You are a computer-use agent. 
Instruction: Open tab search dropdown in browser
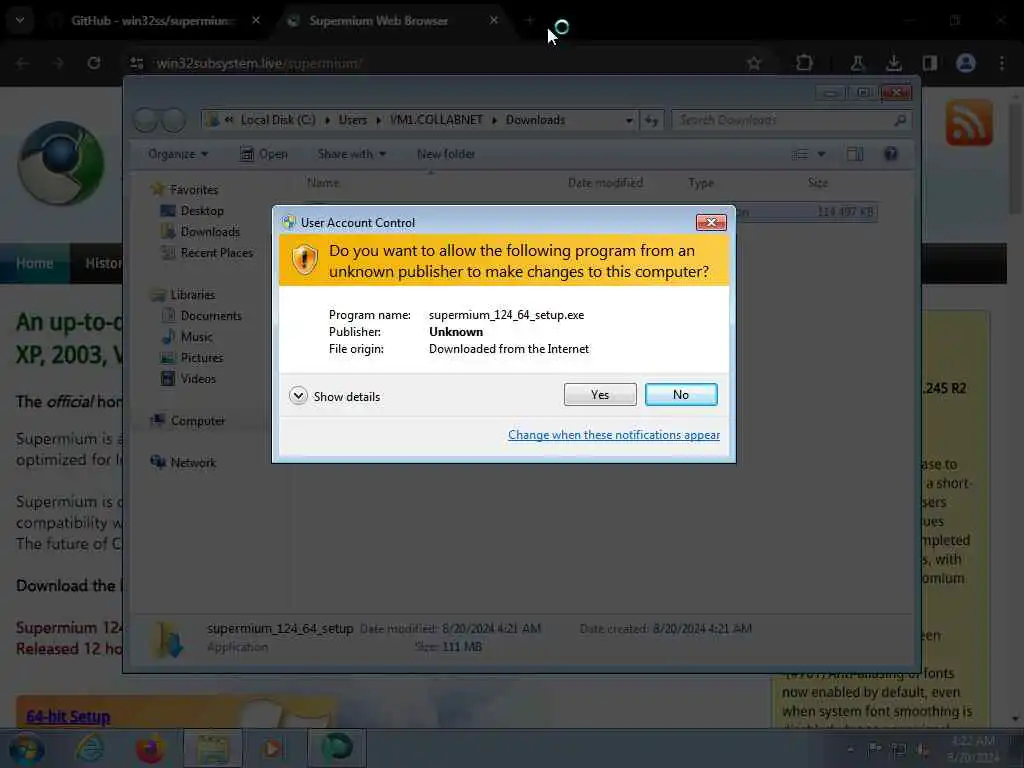[20, 20]
